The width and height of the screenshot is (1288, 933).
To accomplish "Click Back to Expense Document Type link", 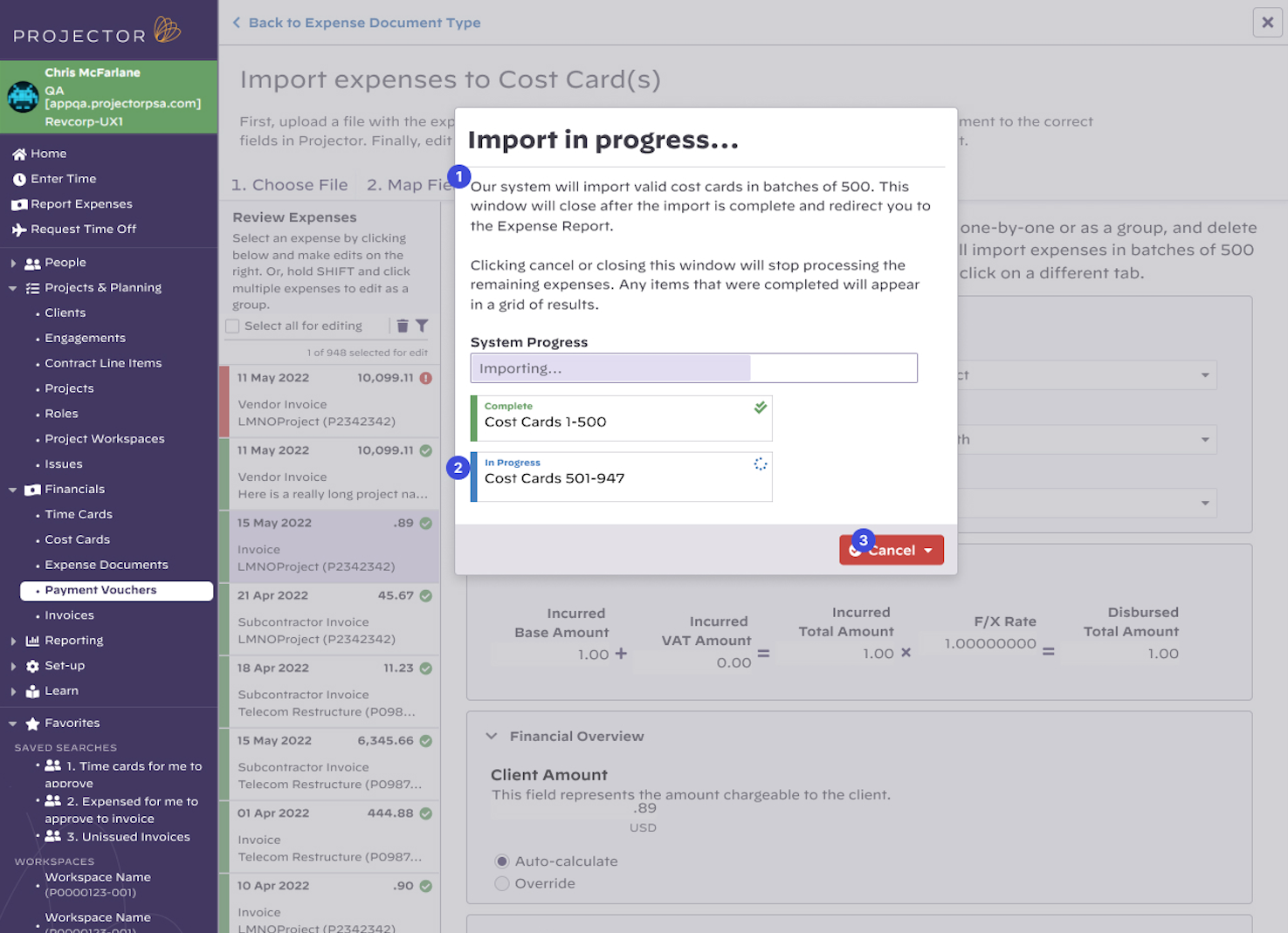I will 356,23.
